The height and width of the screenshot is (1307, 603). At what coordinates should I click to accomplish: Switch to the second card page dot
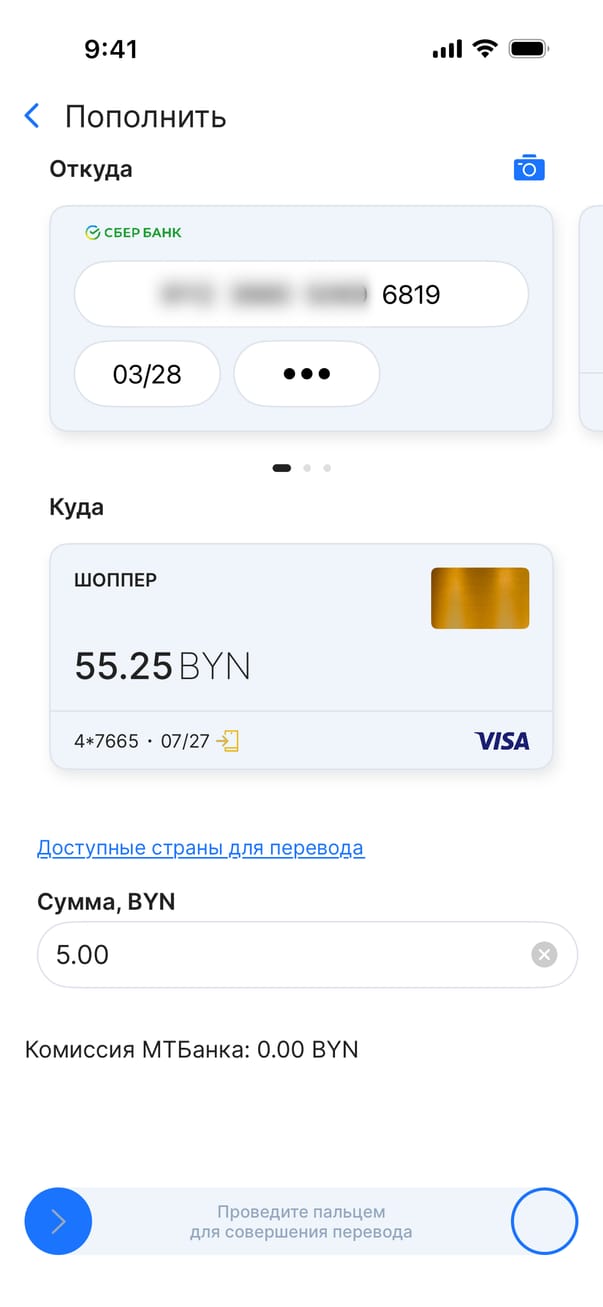pos(307,467)
